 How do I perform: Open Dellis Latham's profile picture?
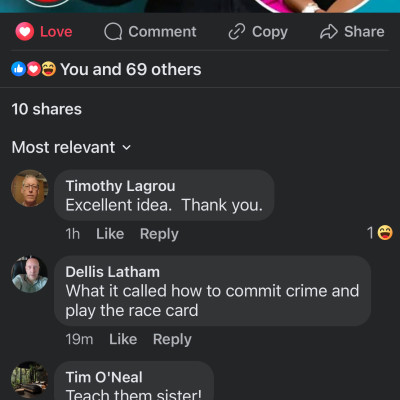[30, 274]
